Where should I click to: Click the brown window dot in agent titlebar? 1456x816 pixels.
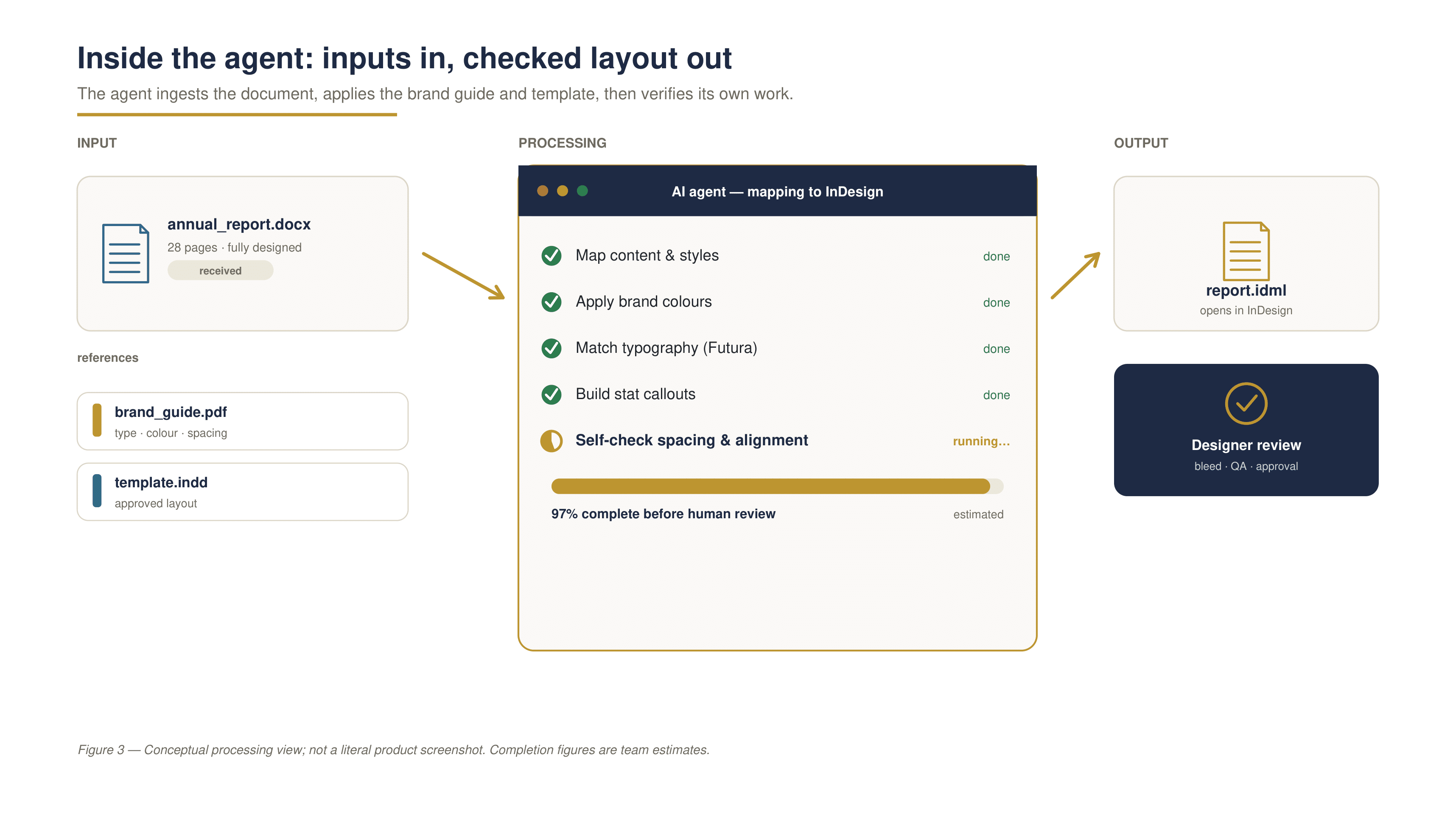point(543,191)
